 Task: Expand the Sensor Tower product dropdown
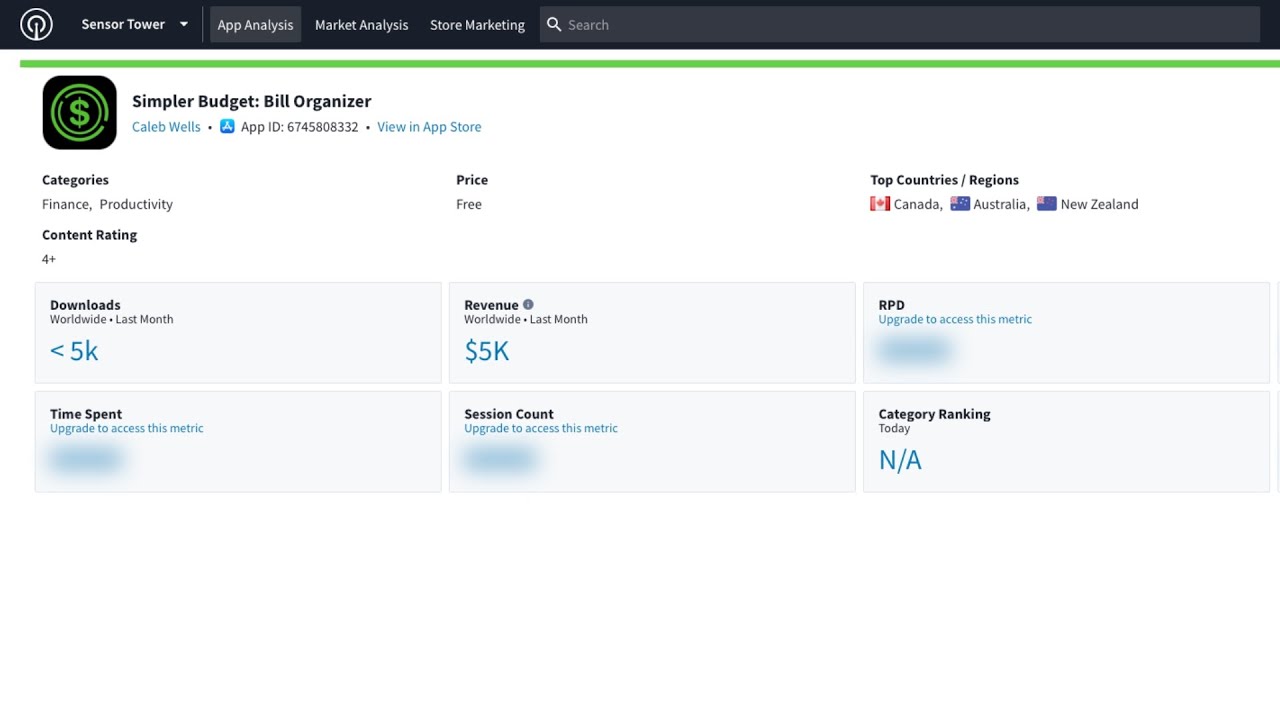pyautogui.click(x=135, y=24)
